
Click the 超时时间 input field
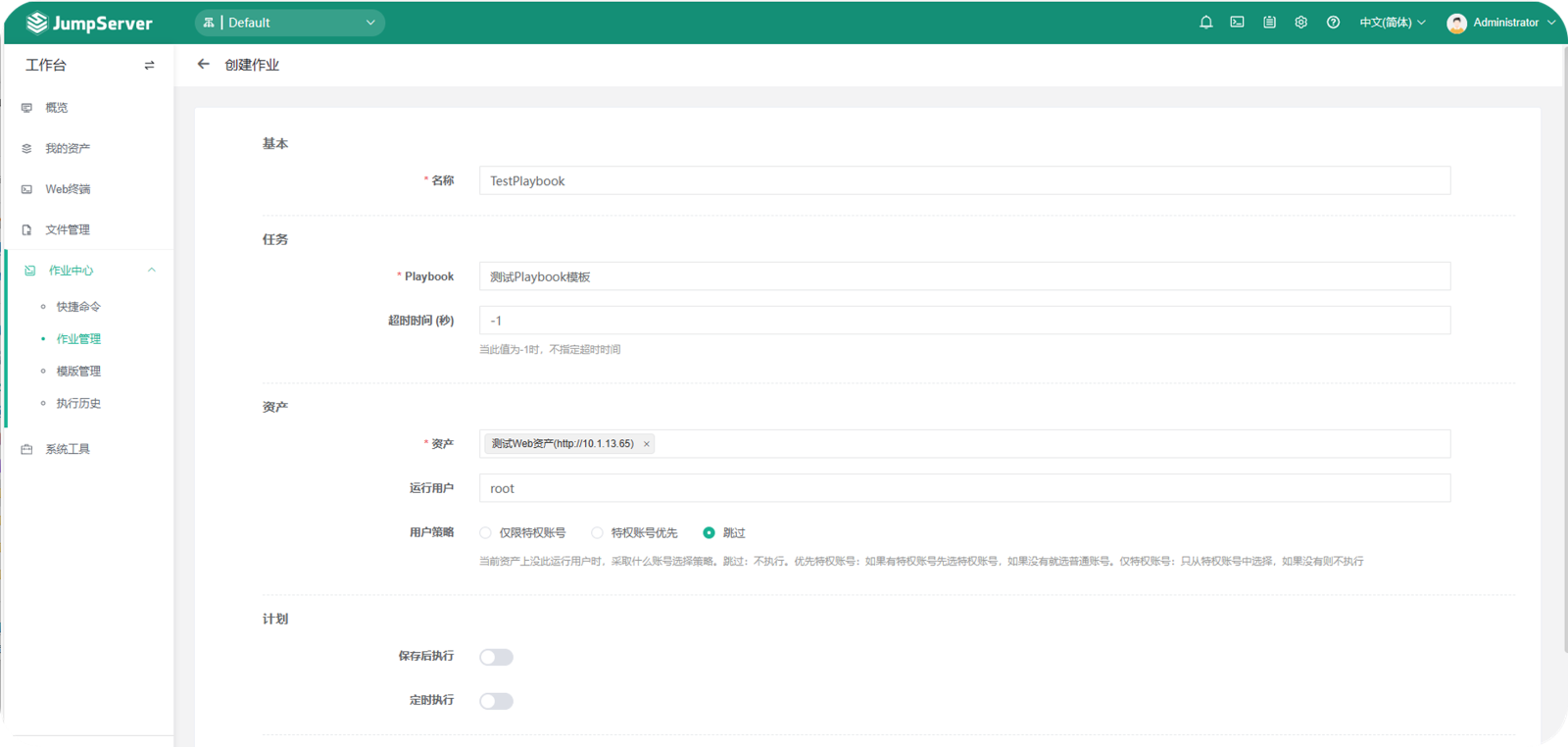point(964,321)
